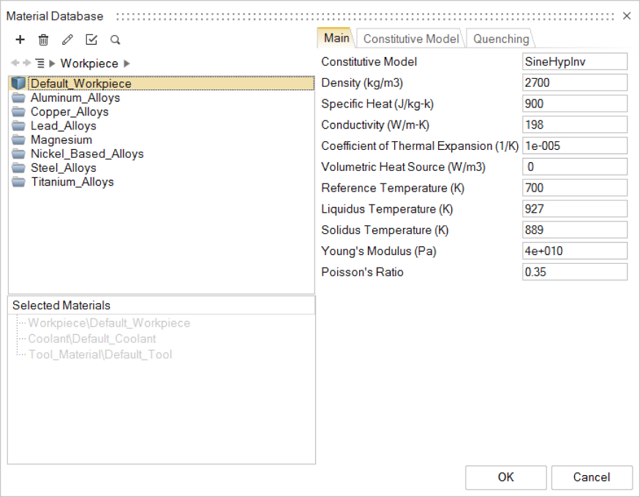Click the delete trash can icon

(x=43, y=40)
